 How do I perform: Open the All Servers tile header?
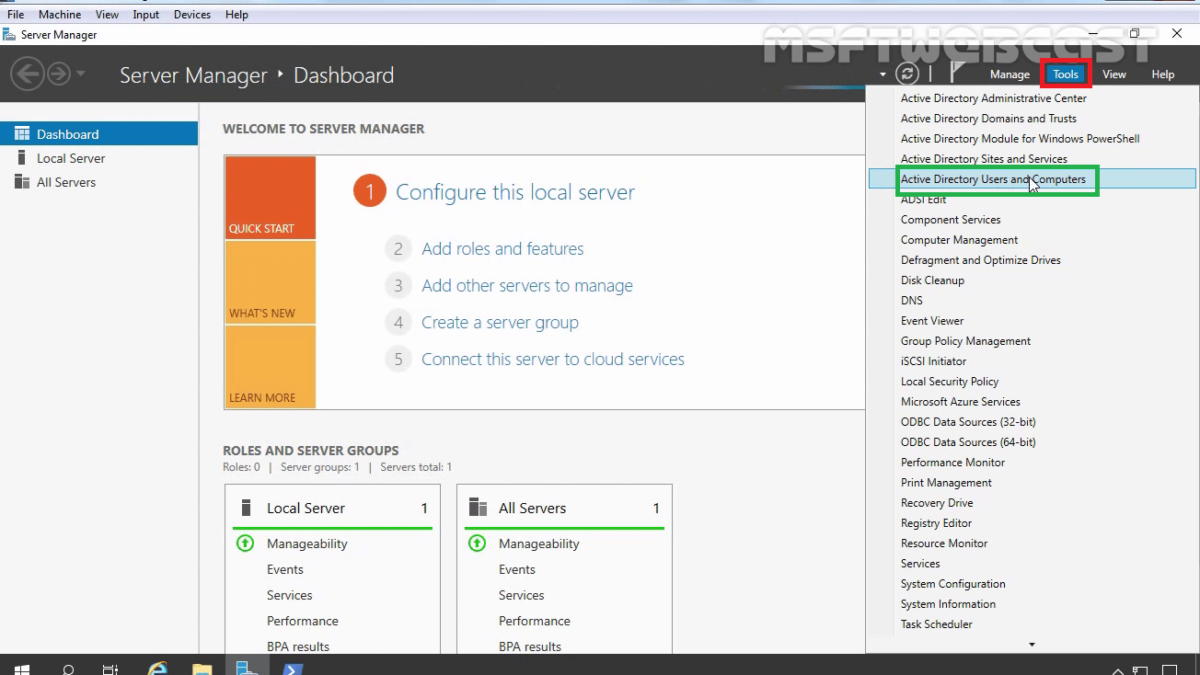(565, 508)
